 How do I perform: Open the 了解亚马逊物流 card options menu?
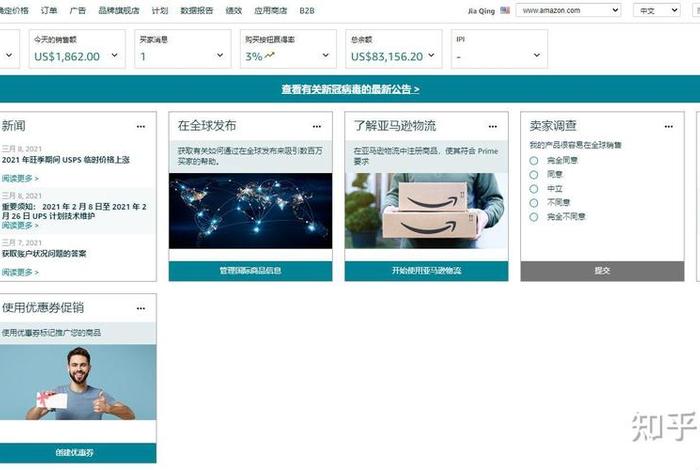coord(492,127)
